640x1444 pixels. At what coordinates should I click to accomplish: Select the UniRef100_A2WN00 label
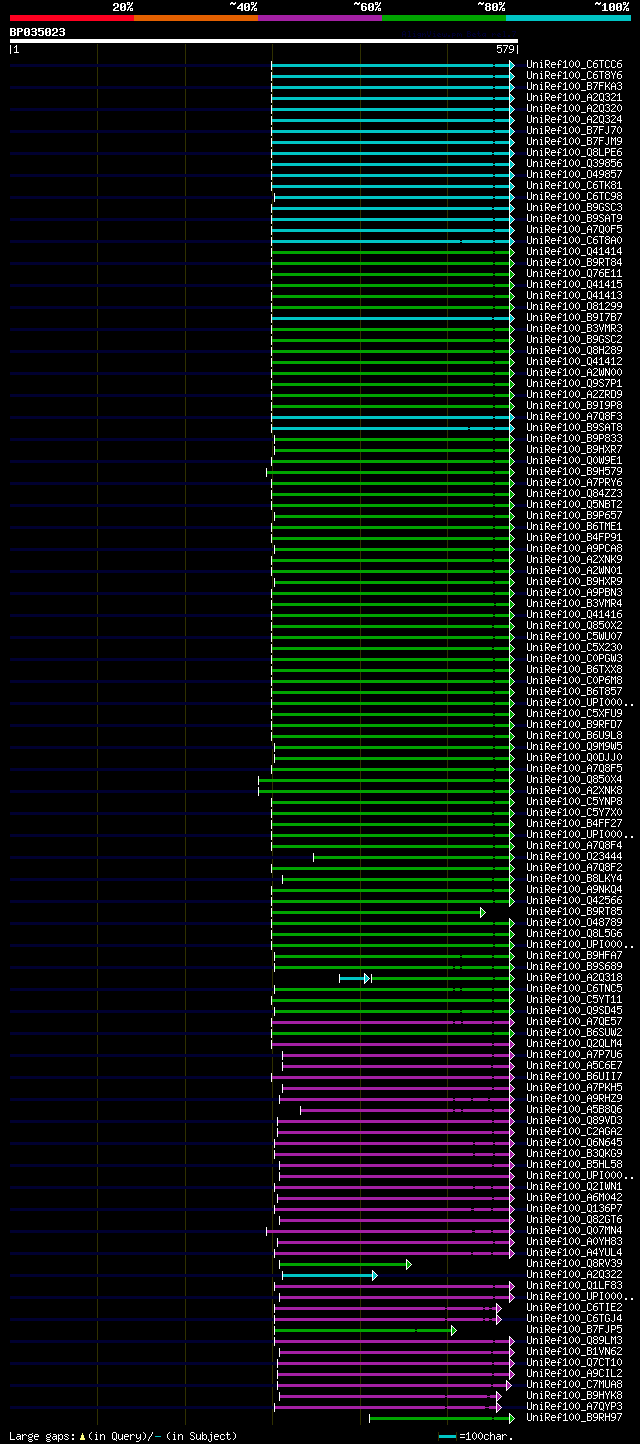573,373
